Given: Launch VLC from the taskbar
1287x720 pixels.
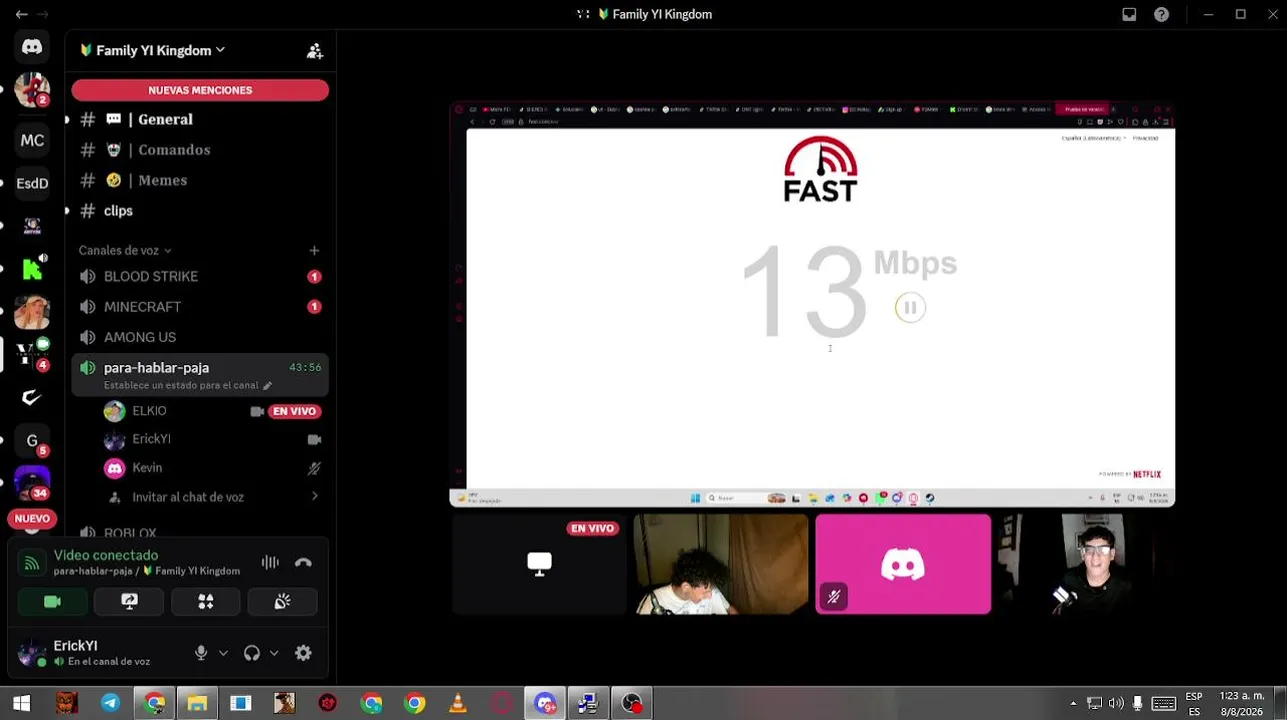Looking at the screenshot, I should coord(458,703).
